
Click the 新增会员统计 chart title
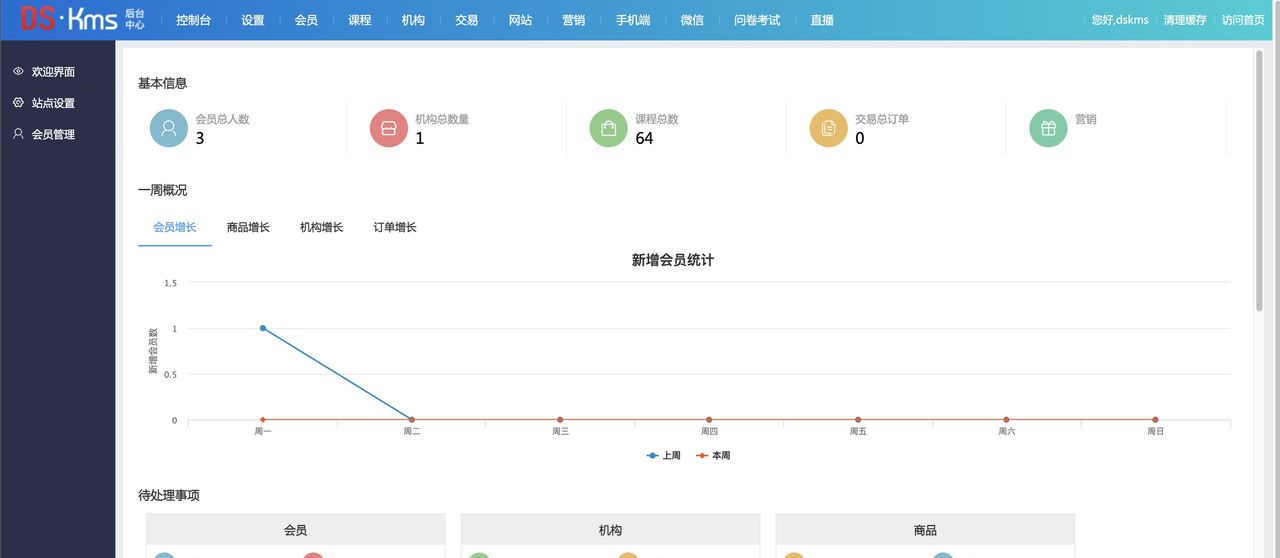[673, 260]
